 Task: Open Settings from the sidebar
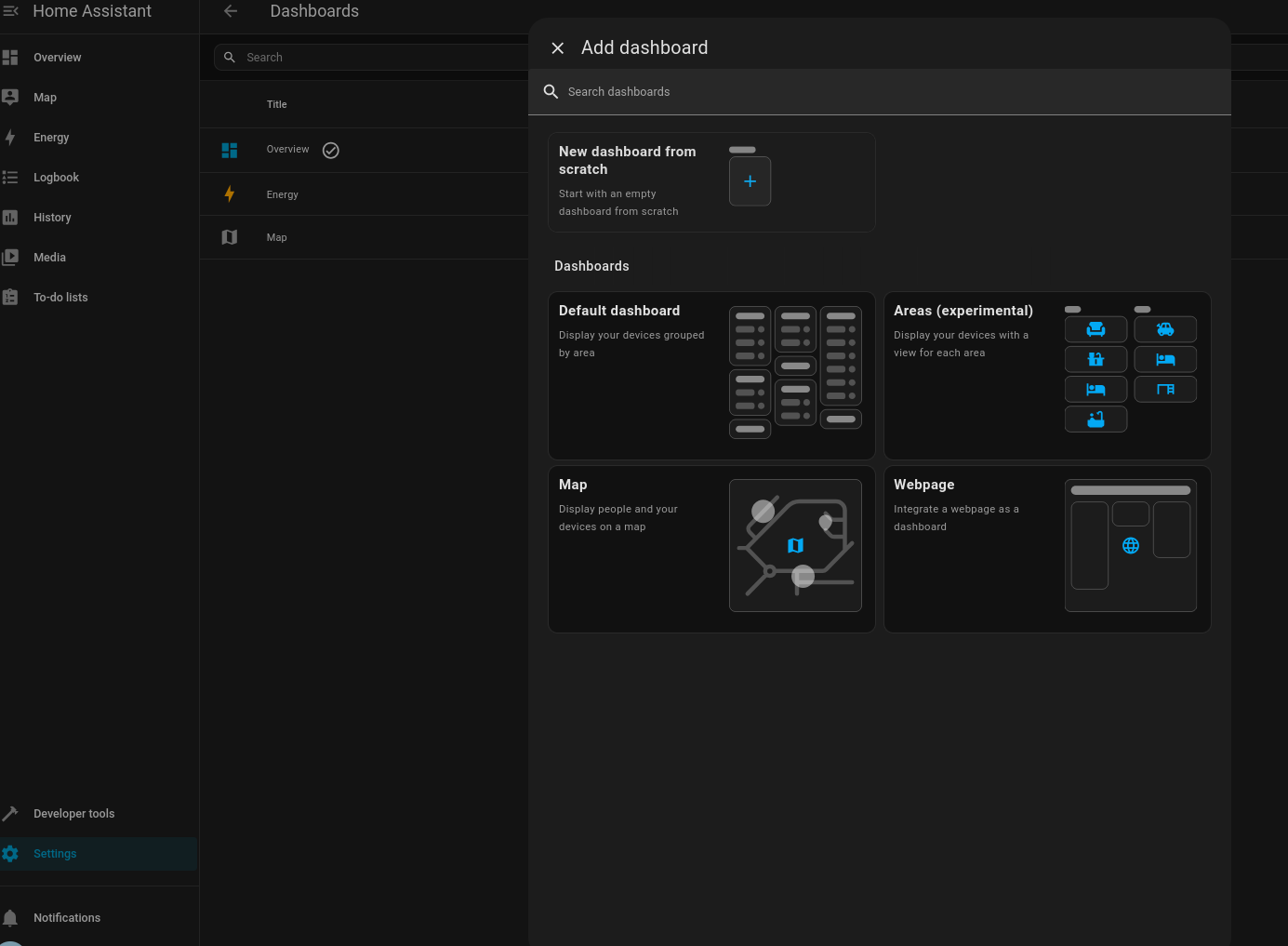click(99, 854)
